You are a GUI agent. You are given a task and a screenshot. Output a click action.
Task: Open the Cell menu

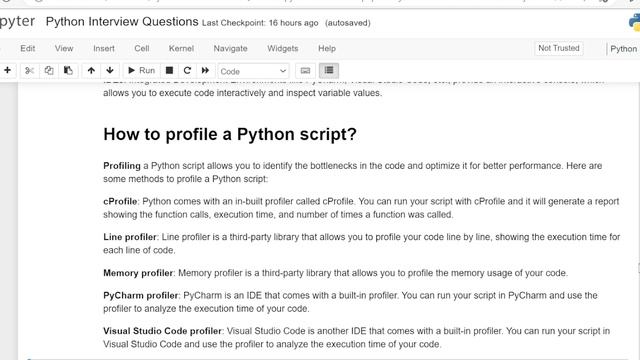pos(142,48)
